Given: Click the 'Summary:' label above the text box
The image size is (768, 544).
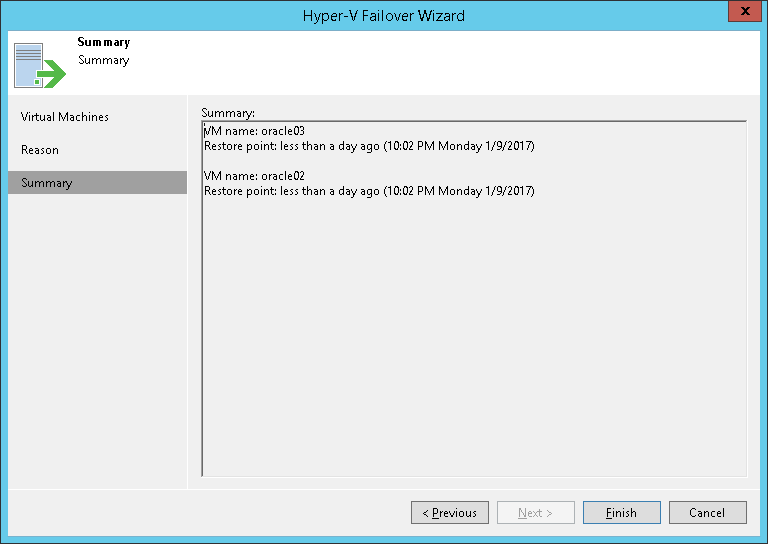Looking at the screenshot, I should (x=228, y=112).
